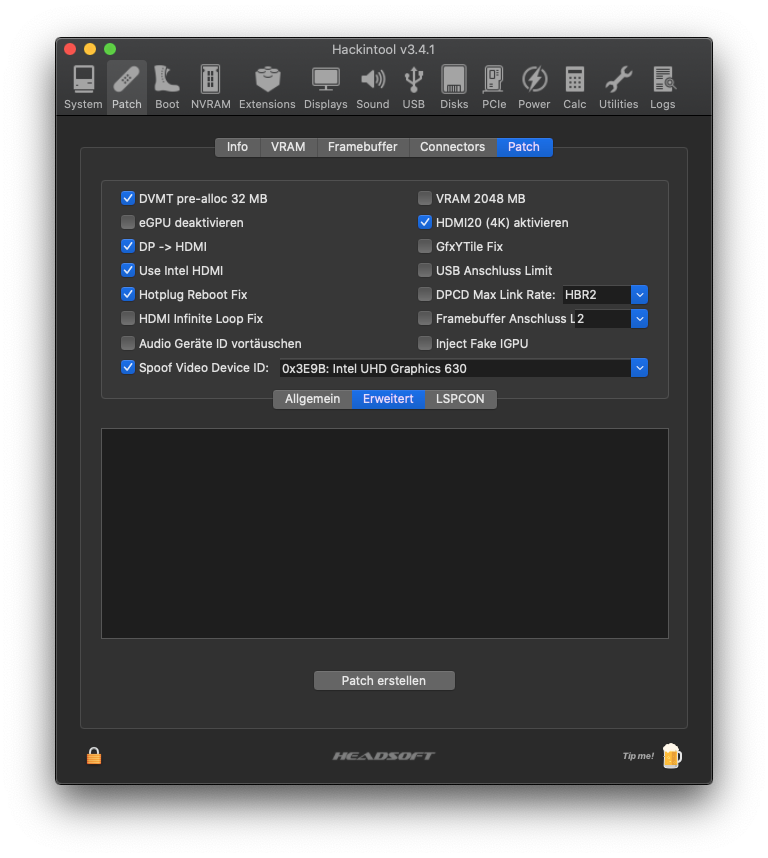Enable VRAM 2048 MB checkbox
The height and width of the screenshot is (858, 768).
[424, 198]
